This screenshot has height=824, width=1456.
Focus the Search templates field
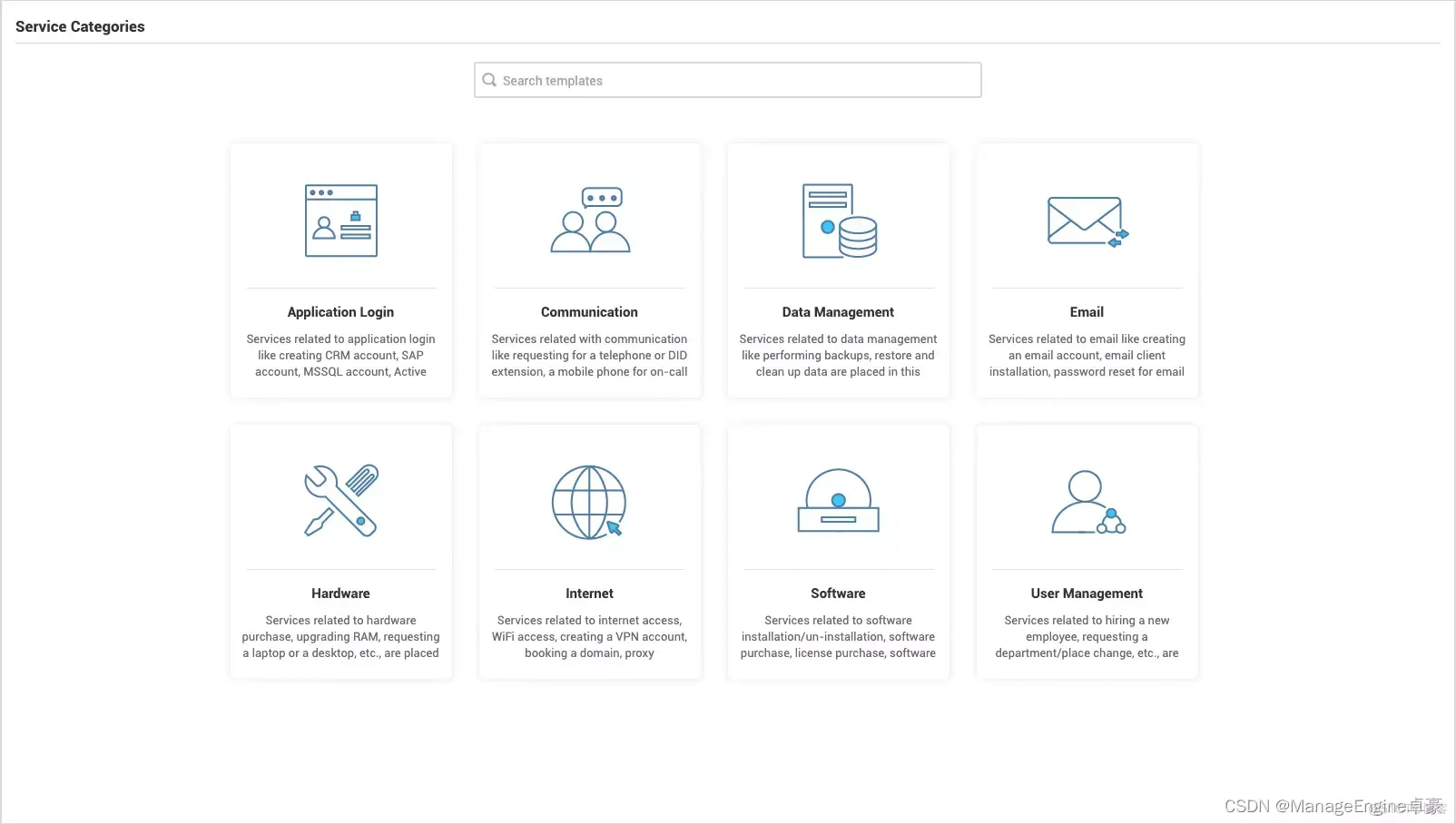728,80
